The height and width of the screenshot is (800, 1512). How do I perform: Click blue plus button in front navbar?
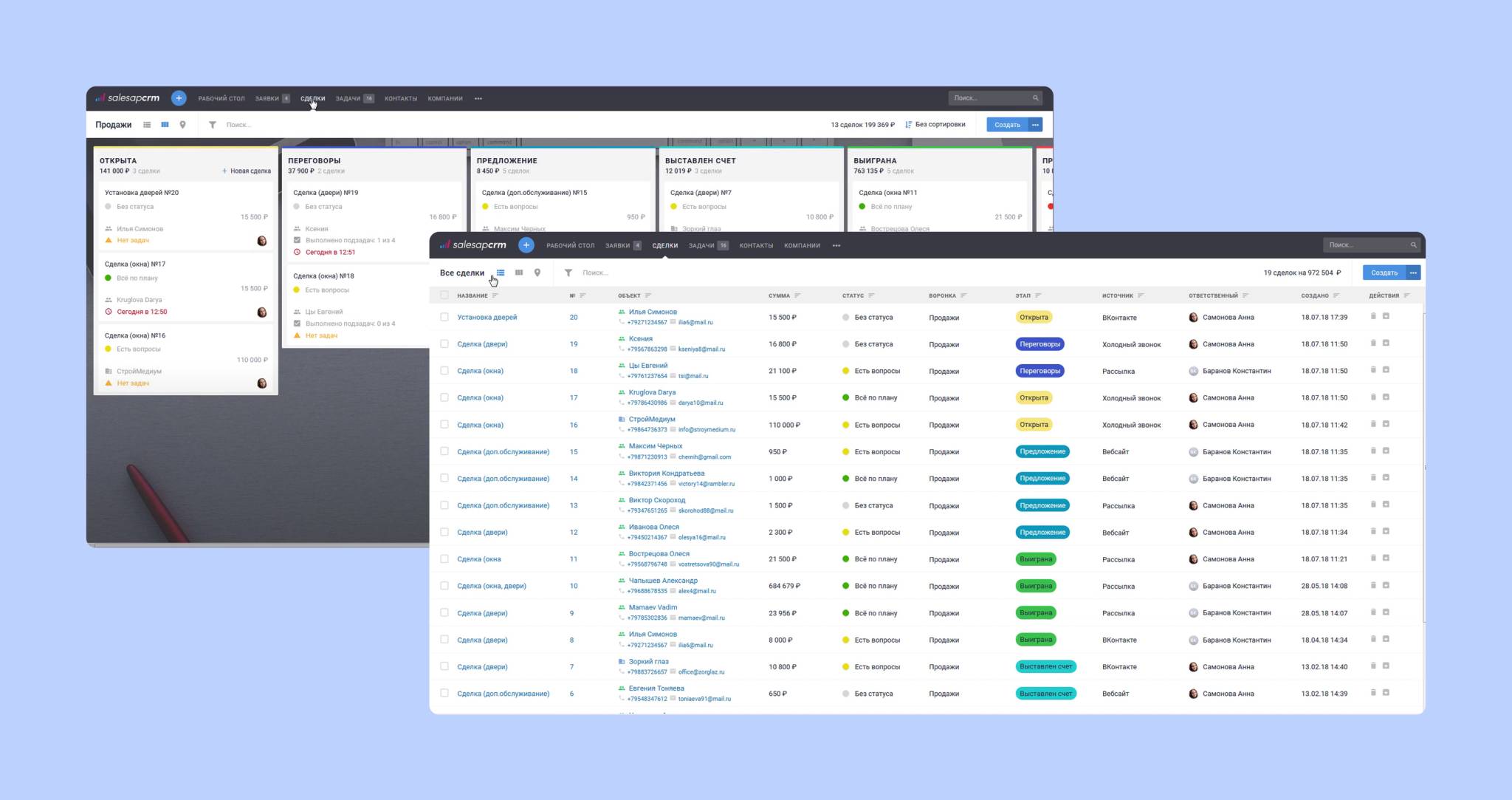(526, 245)
